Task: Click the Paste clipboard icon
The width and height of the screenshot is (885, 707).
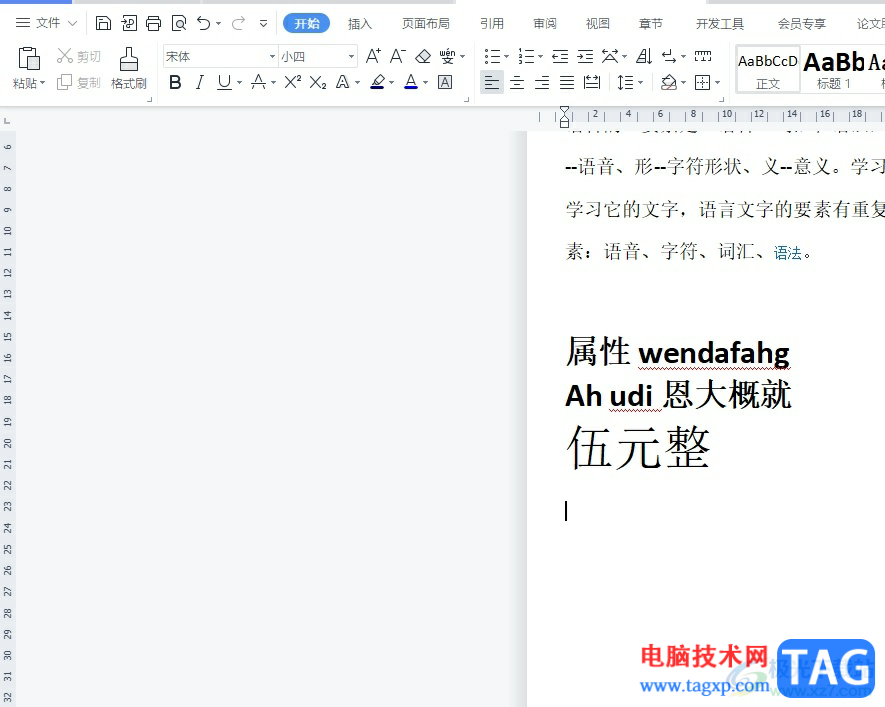Action: pyautogui.click(x=29, y=59)
